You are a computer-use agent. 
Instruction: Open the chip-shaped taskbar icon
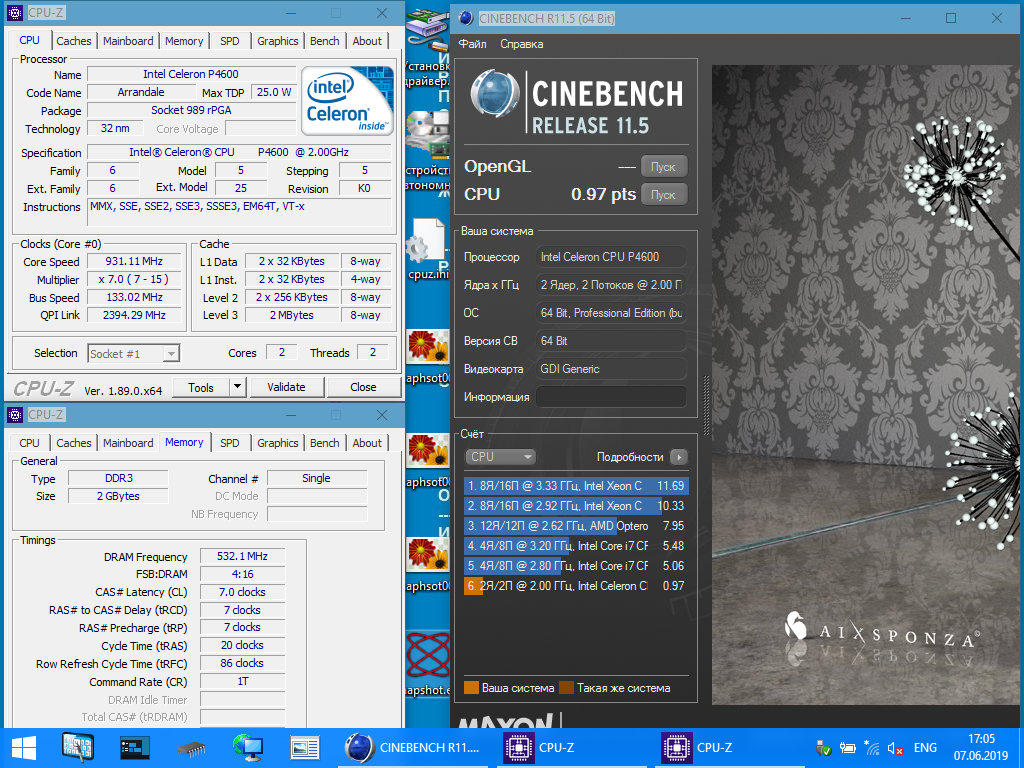pos(191,748)
